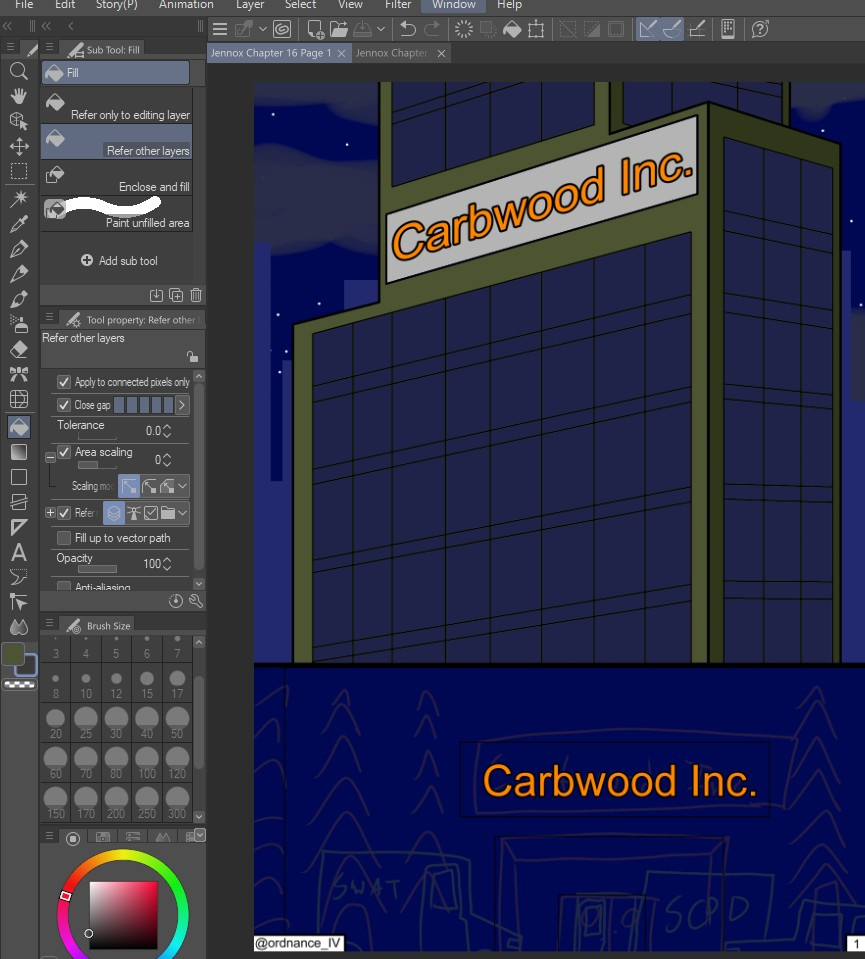This screenshot has width=865, height=959.
Task: Select the olive main color swatch
Action: (14, 655)
